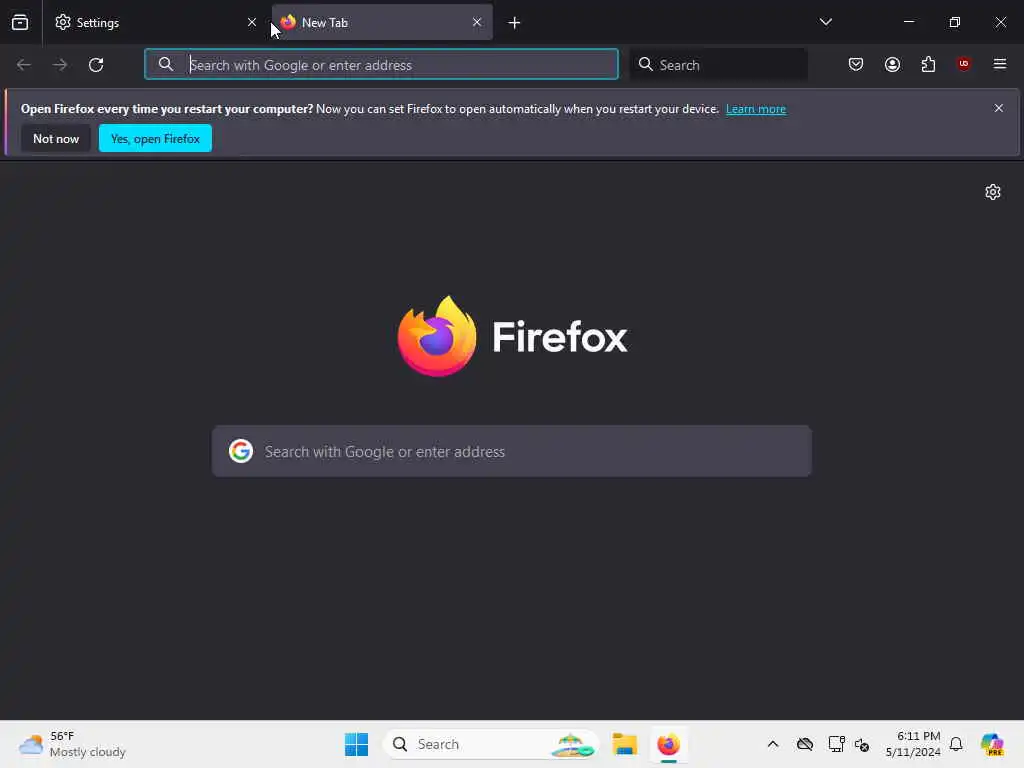Open Copilot preview in taskbar

point(992,744)
